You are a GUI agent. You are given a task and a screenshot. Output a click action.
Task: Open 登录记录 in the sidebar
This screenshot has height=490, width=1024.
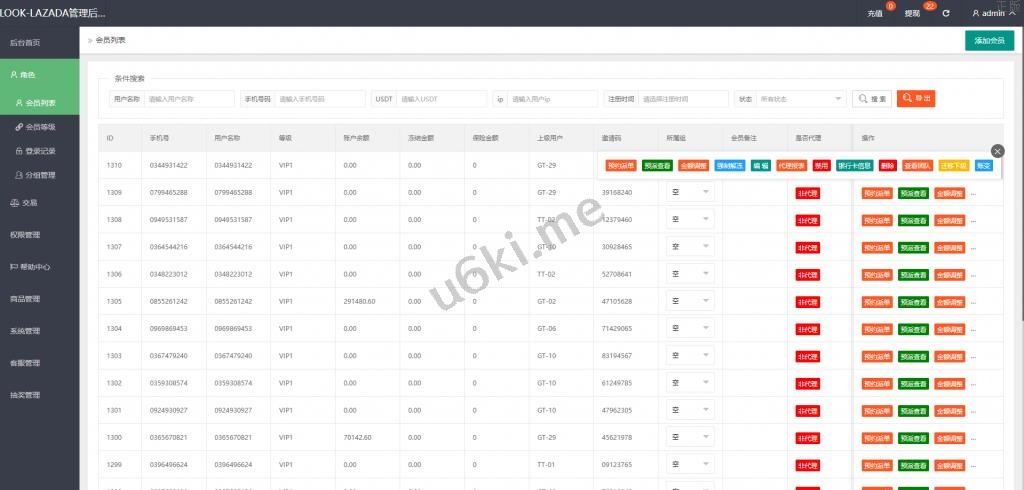(41, 151)
